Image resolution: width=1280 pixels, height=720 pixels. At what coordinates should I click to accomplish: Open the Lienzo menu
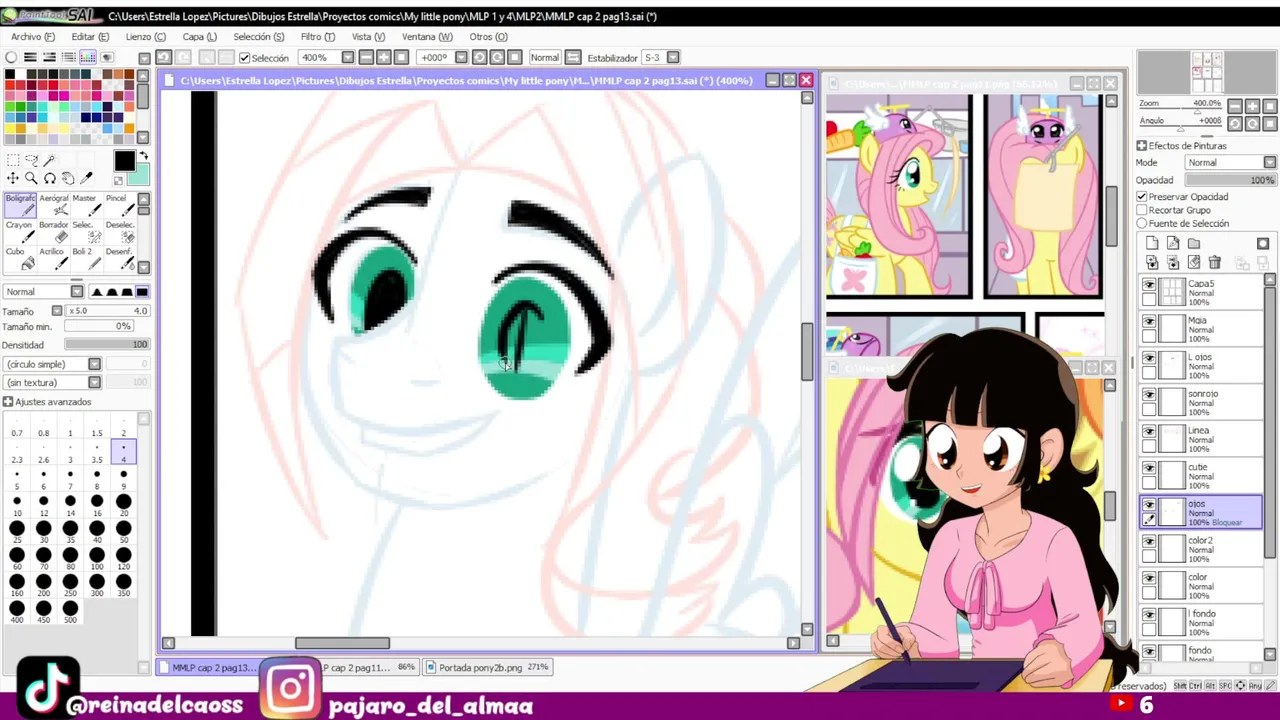[146, 37]
